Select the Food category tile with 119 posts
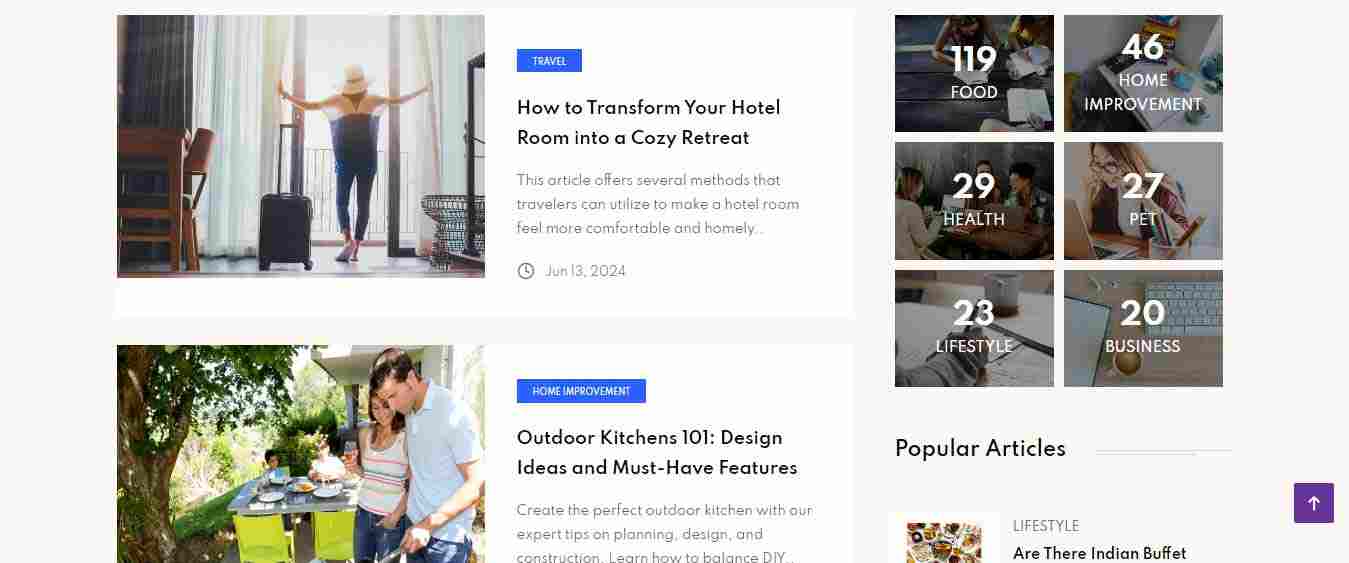 click(974, 73)
